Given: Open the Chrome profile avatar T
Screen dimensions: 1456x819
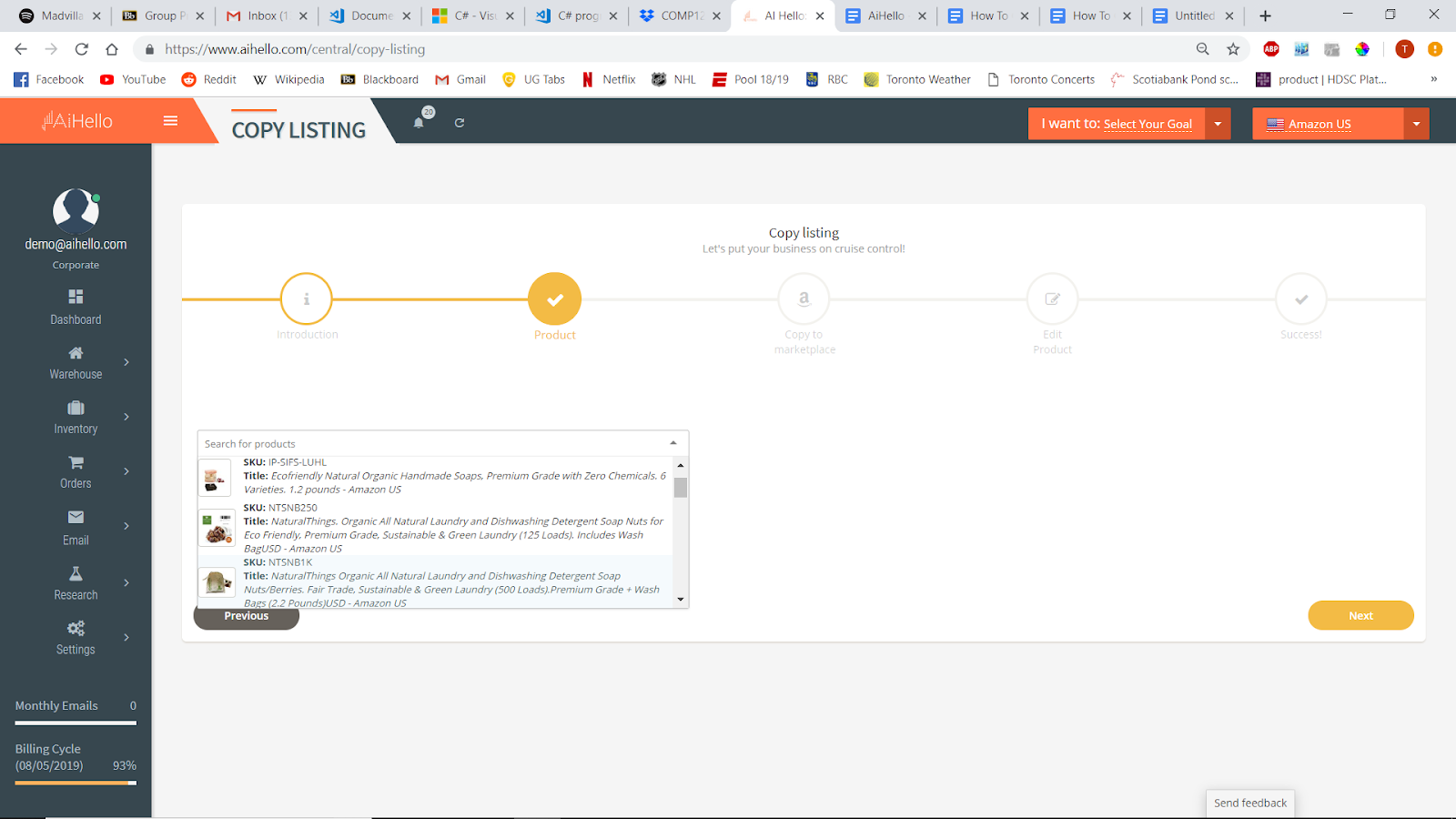Looking at the screenshot, I should pos(1404,49).
